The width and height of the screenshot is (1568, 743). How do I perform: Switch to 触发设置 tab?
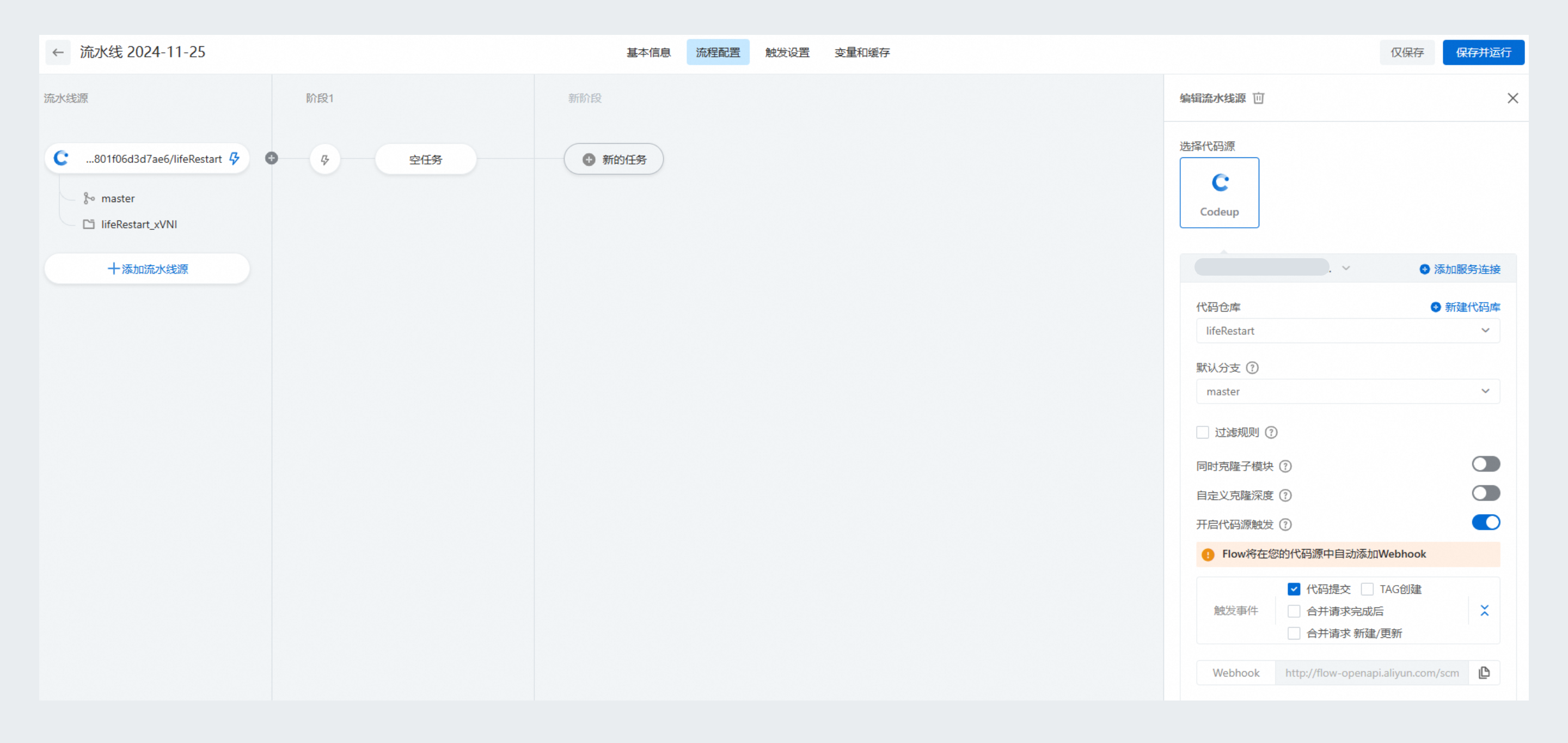pyautogui.click(x=787, y=52)
